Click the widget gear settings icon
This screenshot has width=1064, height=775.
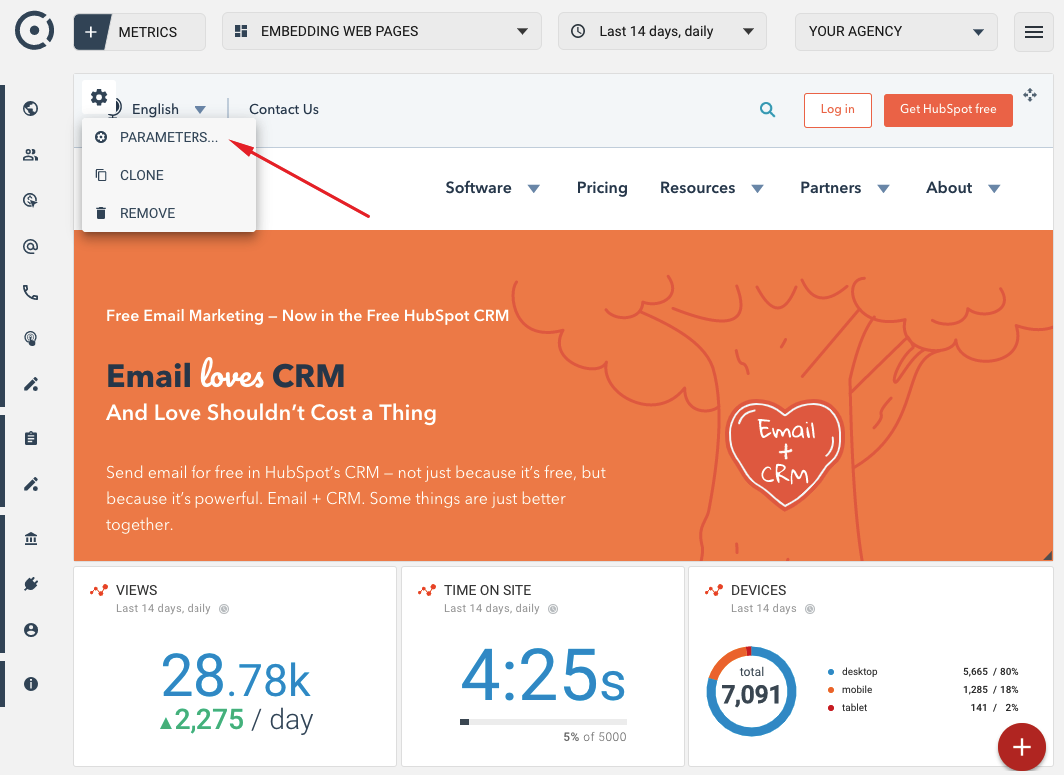point(99,97)
